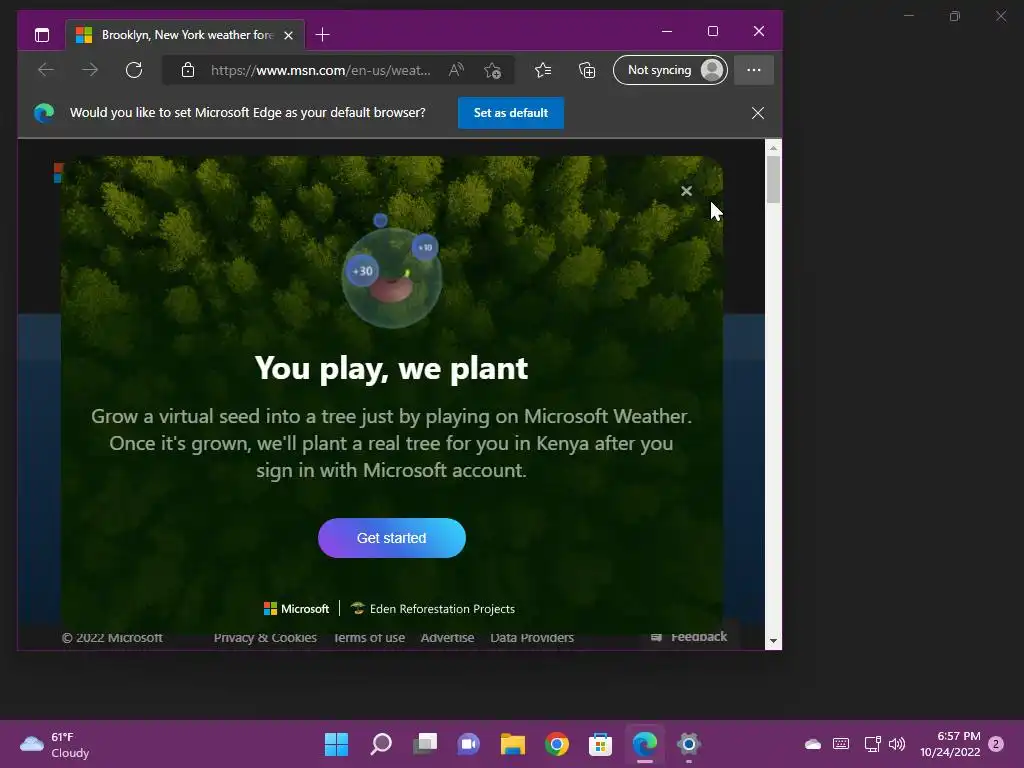Viewport: 1024px width, 768px height.
Task: Click the page scrollbar up arrow
Action: pos(773,148)
